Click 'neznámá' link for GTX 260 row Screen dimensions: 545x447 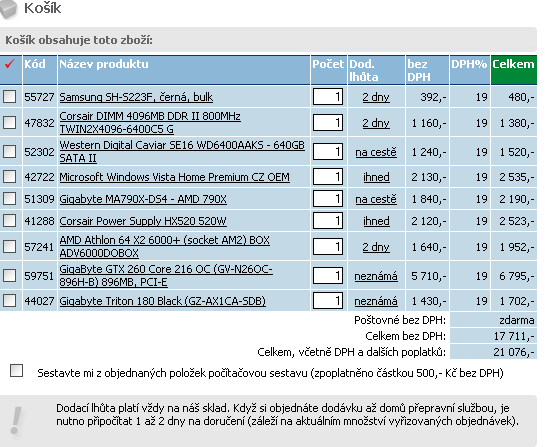point(376,276)
